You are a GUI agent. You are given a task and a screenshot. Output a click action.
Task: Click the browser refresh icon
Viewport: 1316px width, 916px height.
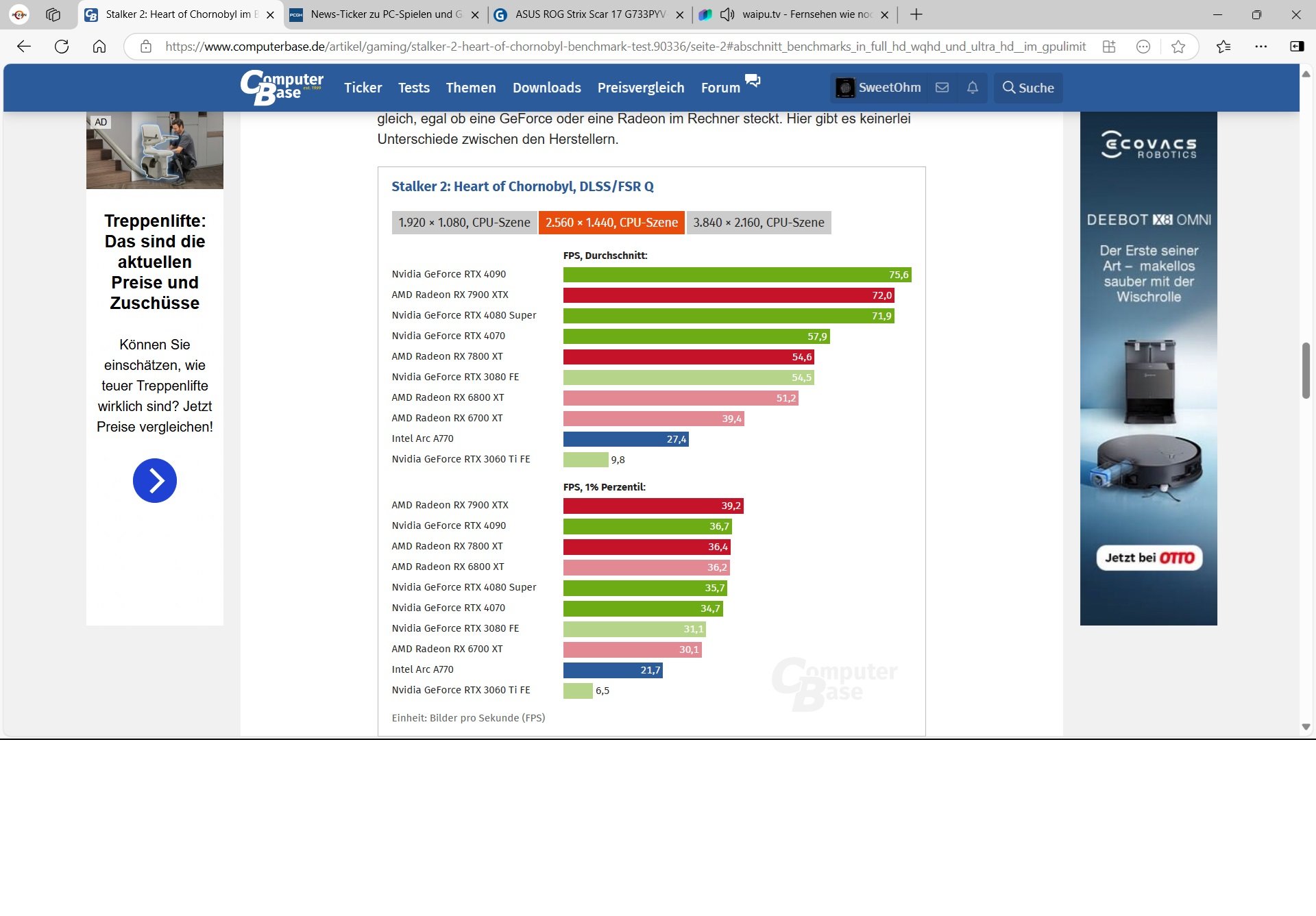tap(62, 47)
